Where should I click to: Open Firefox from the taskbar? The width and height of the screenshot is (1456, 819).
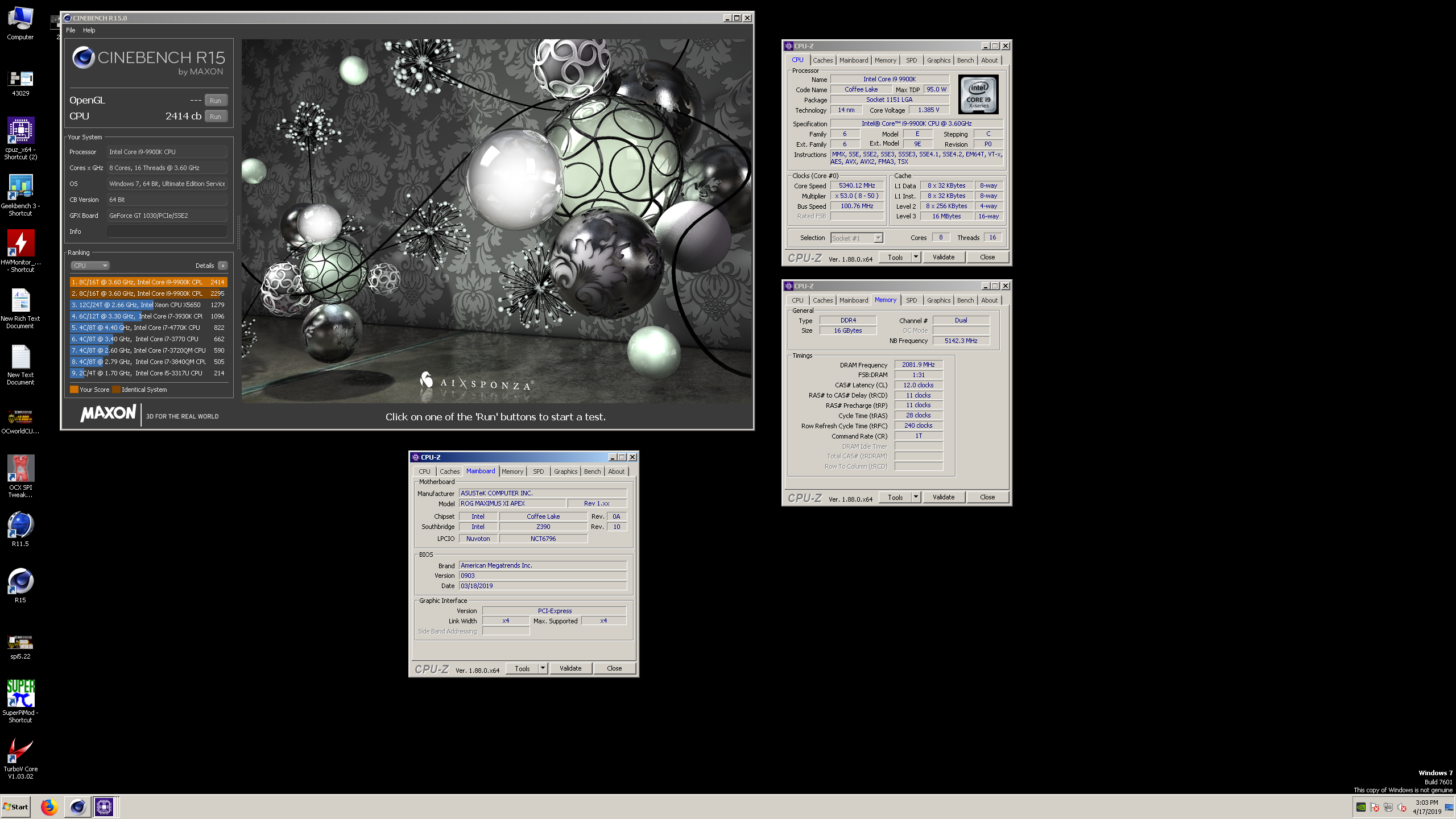click(49, 806)
